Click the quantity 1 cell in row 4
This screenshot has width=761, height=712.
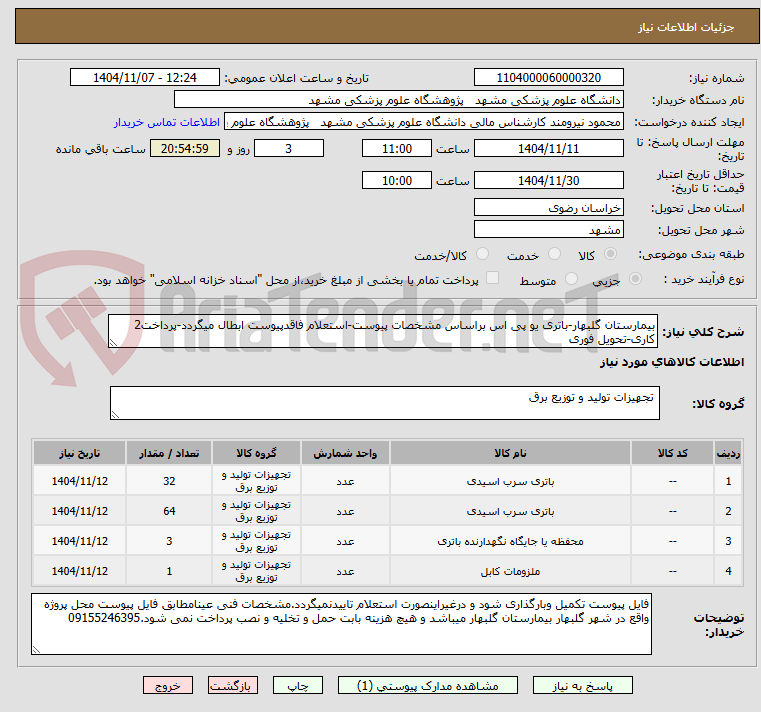[169, 571]
